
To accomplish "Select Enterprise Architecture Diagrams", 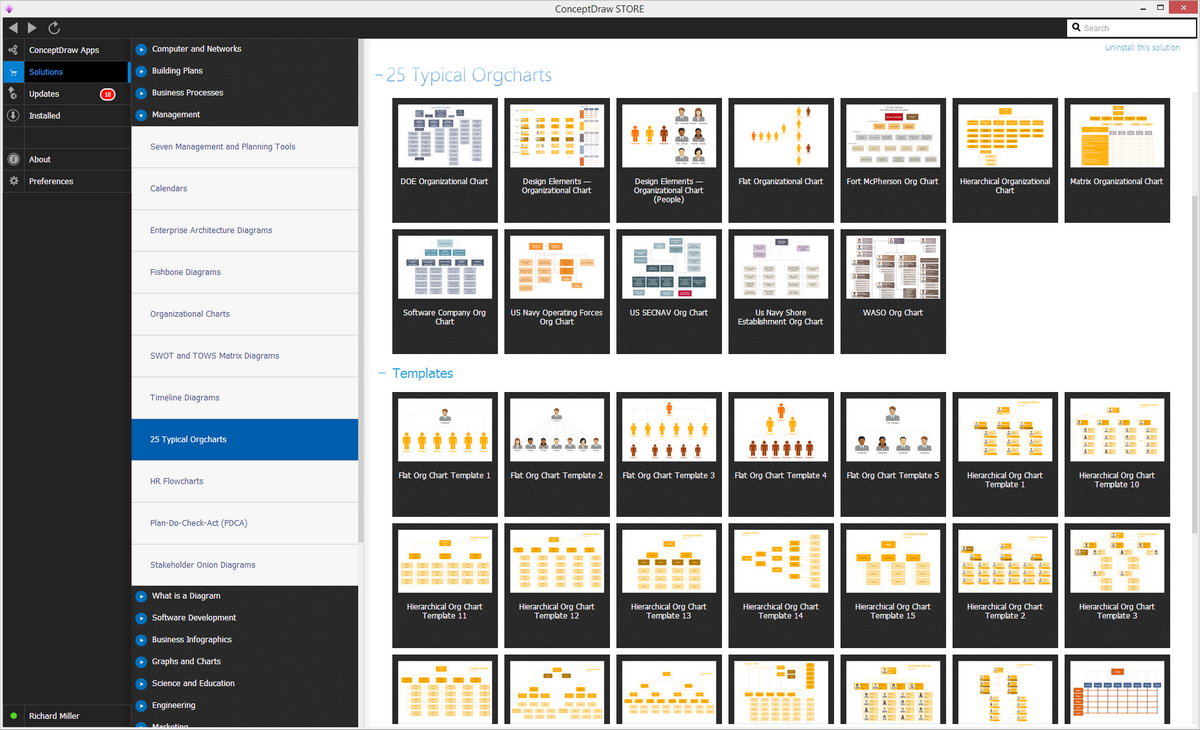I will (x=244, y=231).
